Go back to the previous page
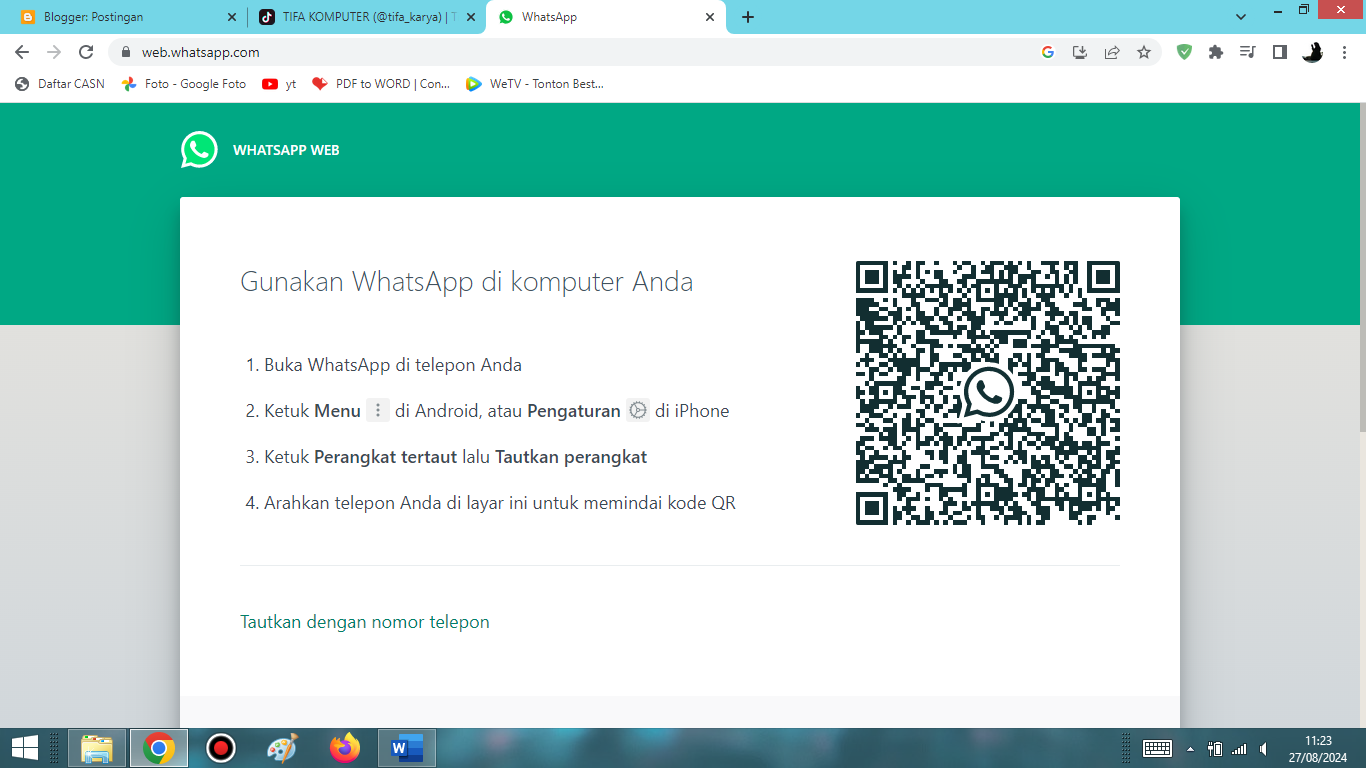The width and height of the screenshot is (1366, 768). (x=22, y=52)
